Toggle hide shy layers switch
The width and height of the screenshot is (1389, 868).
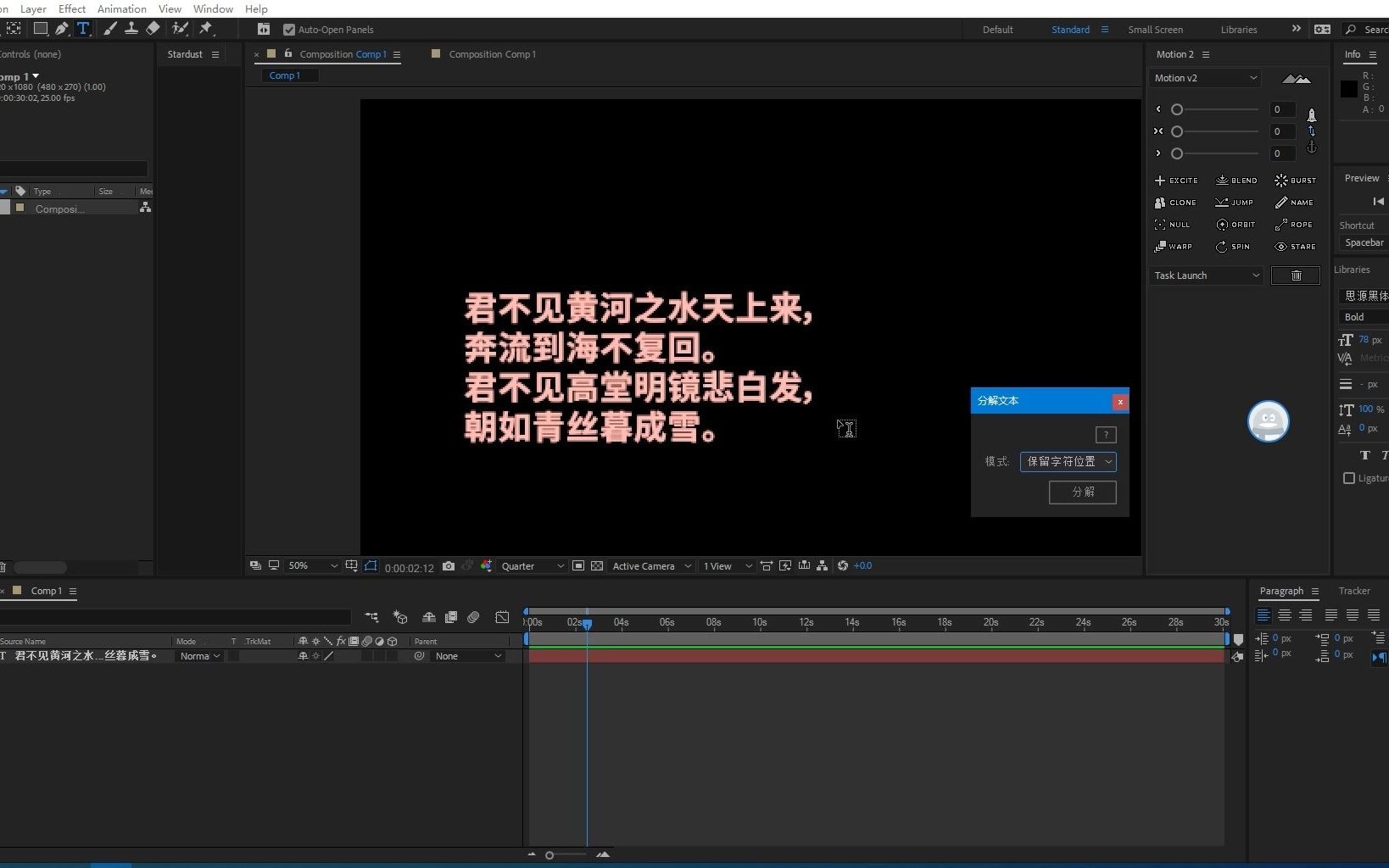click(429, 617)
